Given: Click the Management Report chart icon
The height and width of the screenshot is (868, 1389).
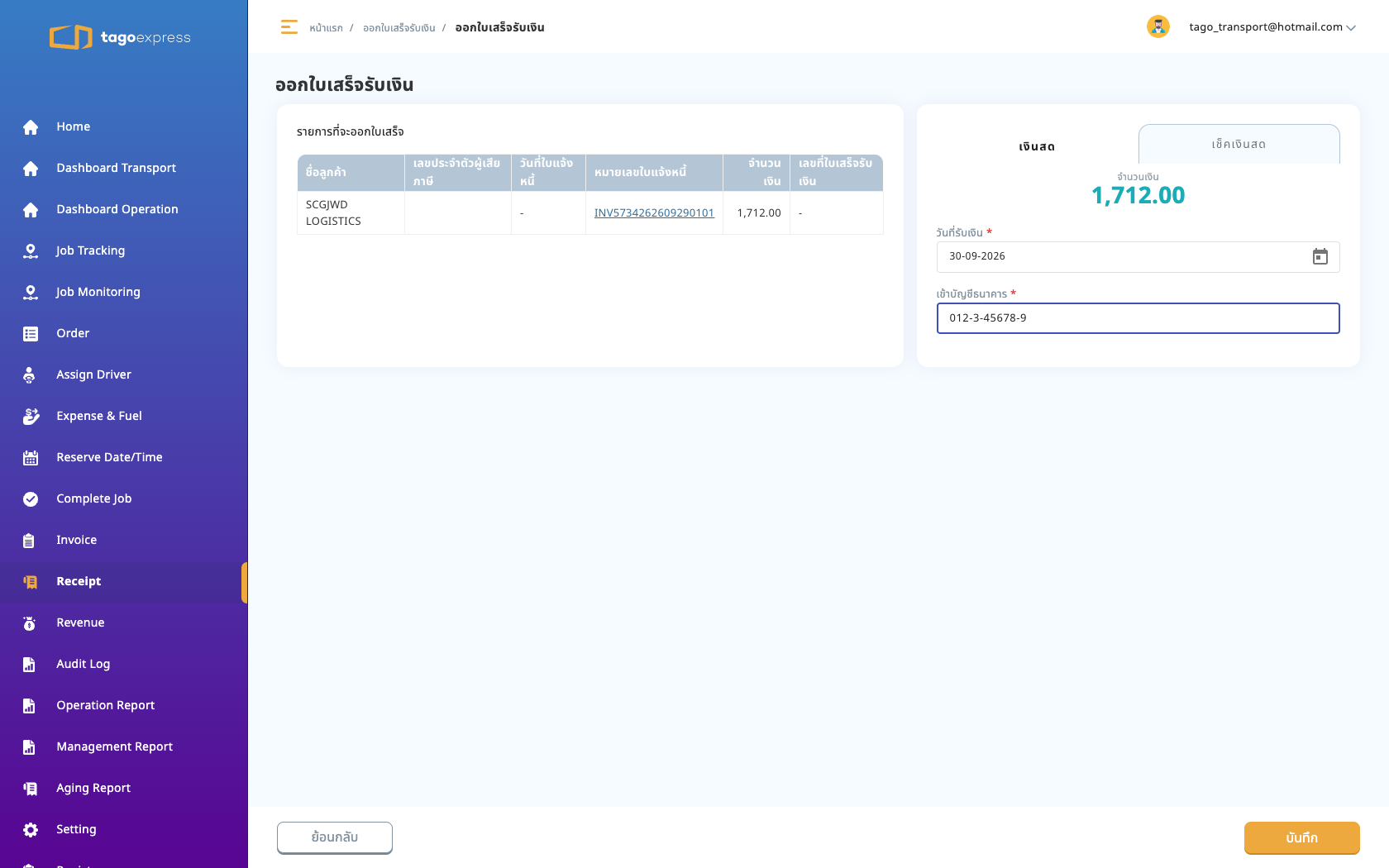Looking at the screenshot, I should (29, 747).
